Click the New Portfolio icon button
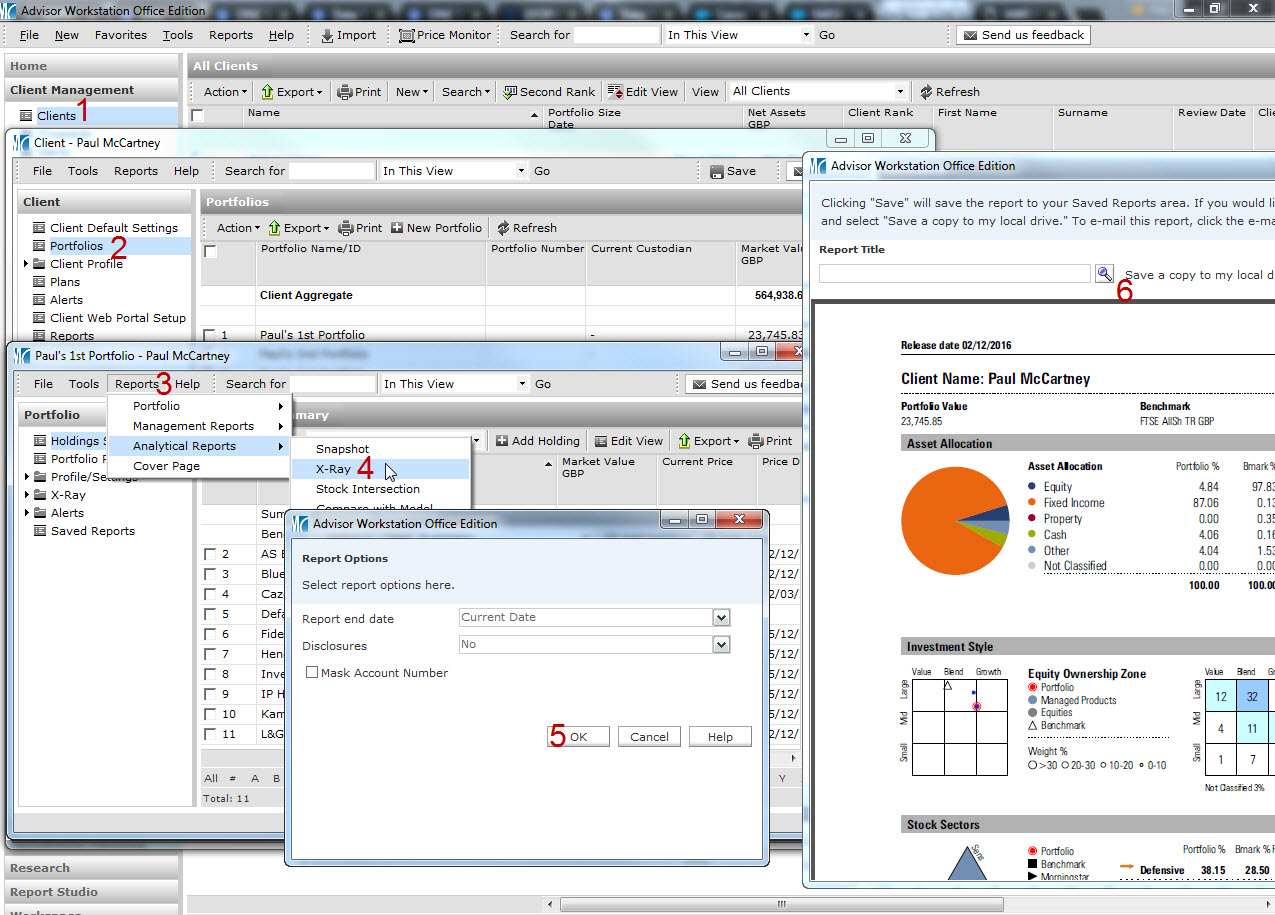This screenshot has height=915, width=1275. [397, 228]
